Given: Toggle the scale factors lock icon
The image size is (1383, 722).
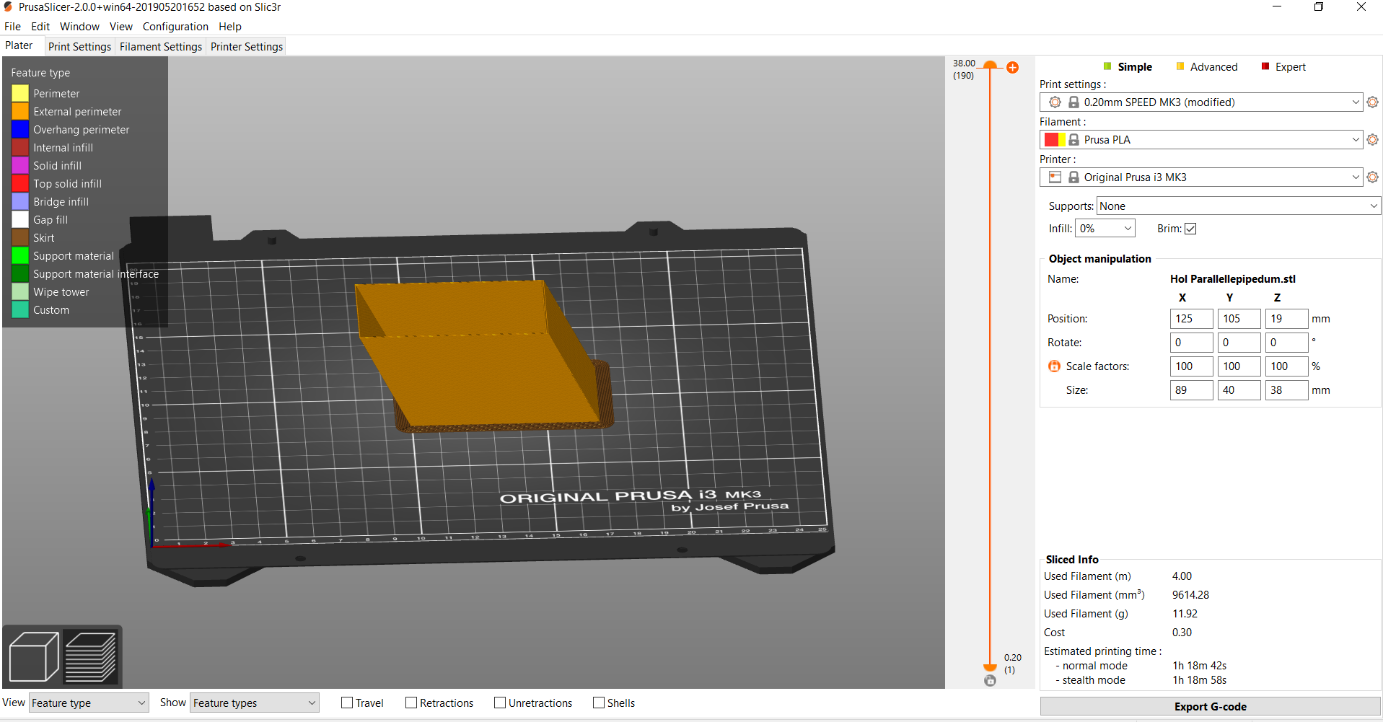Looking at the screenshot, I should tap(1053, 366).
